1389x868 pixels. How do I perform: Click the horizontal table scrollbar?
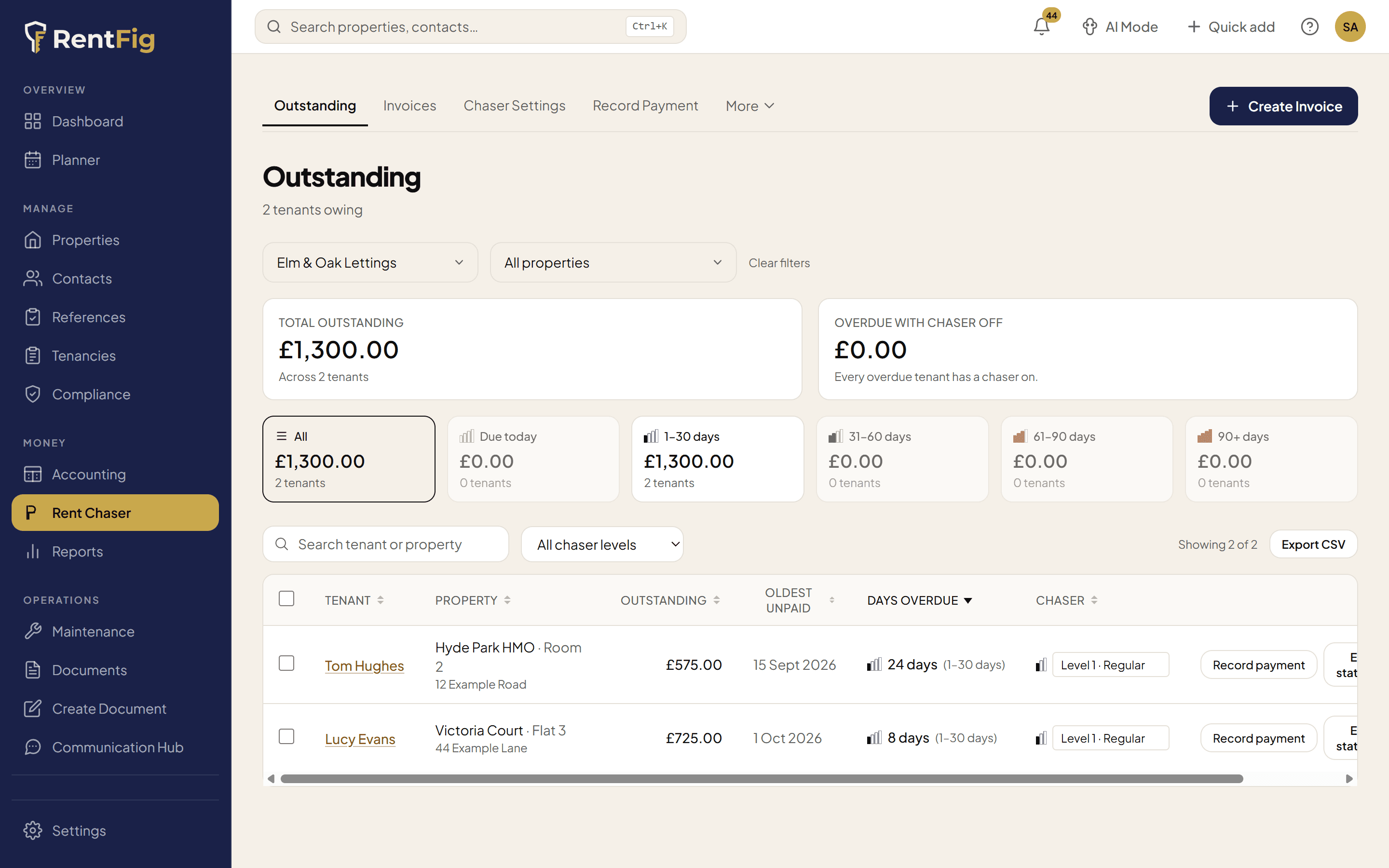[x=762, y=779]
